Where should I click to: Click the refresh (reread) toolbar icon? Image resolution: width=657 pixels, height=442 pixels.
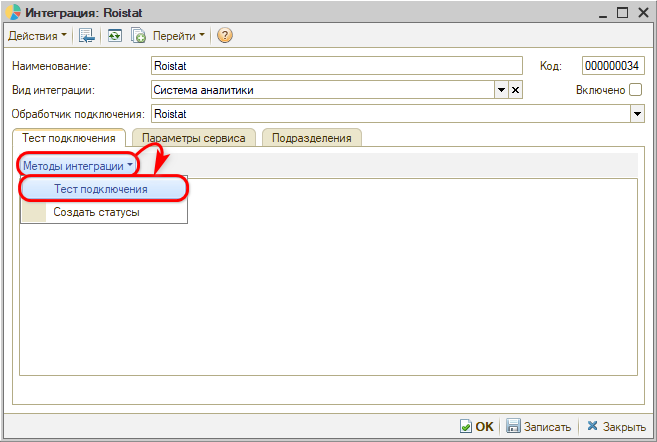[114, 36]
